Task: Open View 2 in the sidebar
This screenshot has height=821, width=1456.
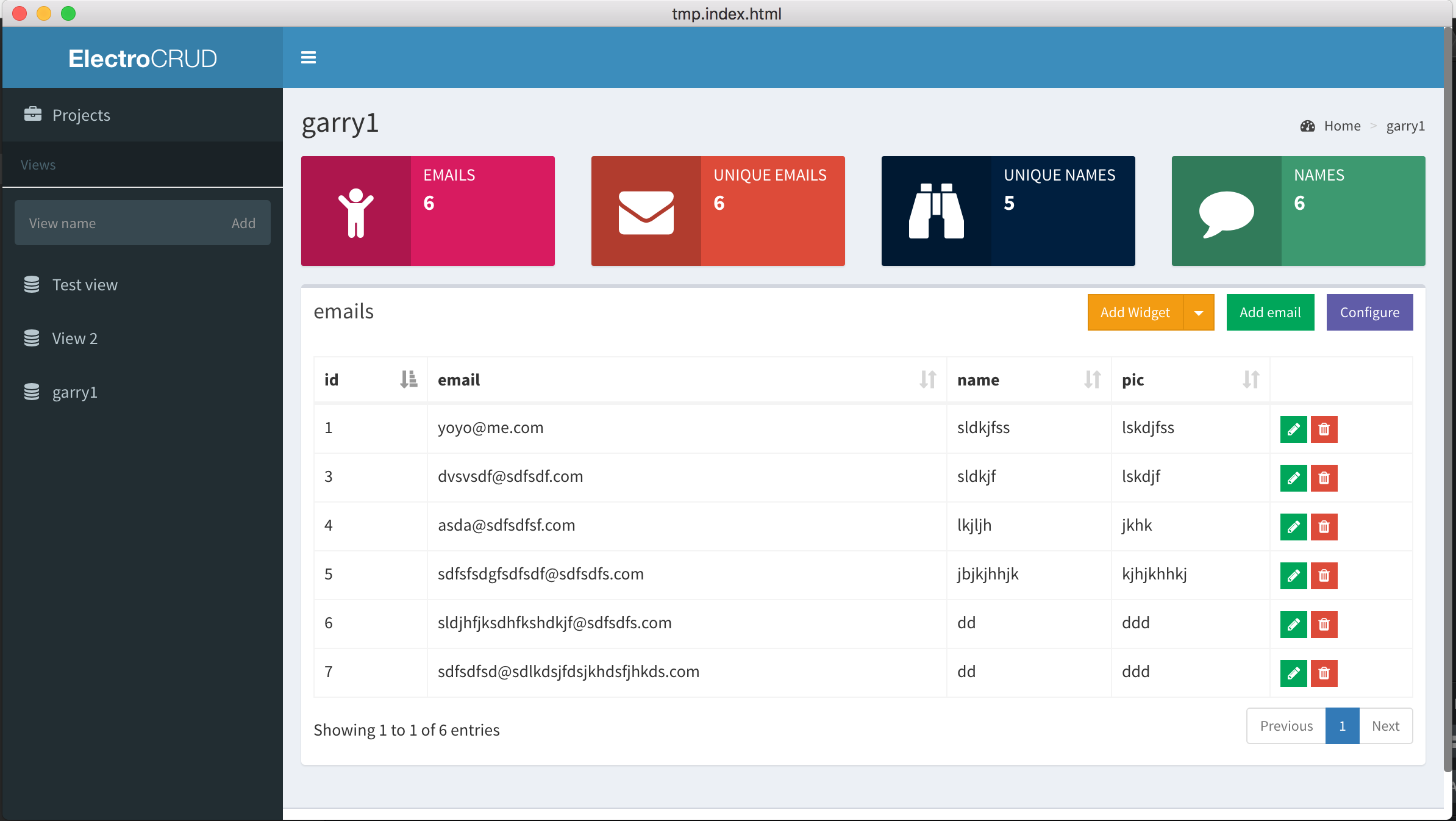Action: (143, 338)
